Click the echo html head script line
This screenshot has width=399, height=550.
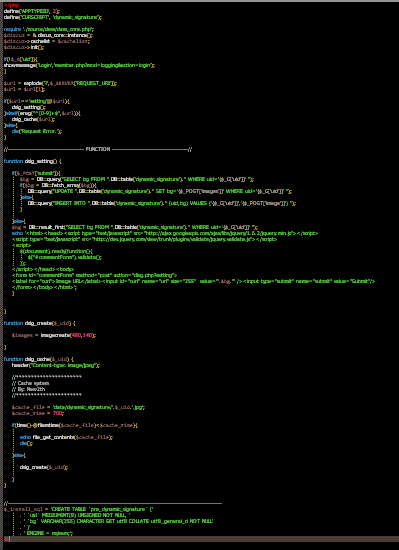(165, 233)
